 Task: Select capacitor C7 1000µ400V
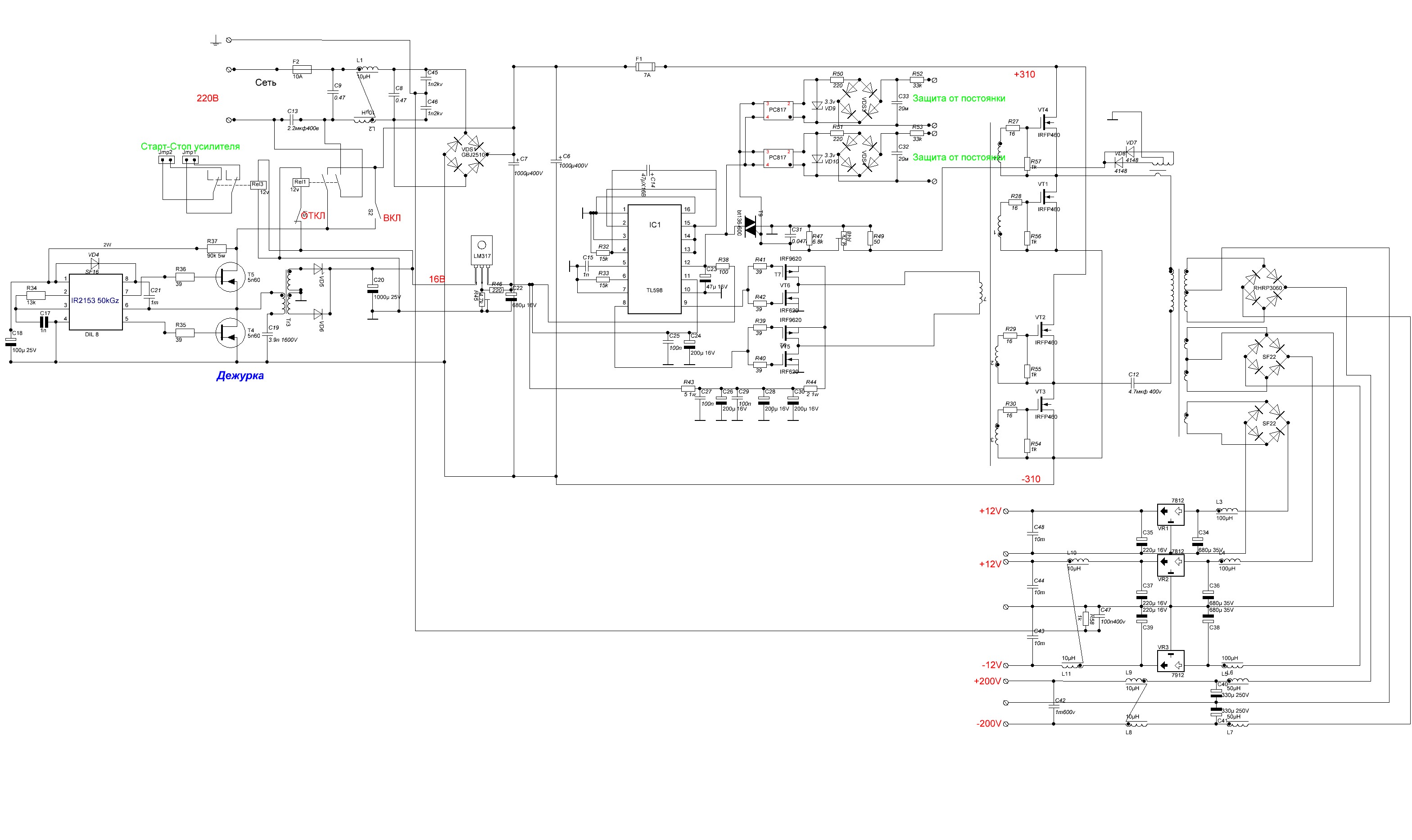[x=514, y=163]
